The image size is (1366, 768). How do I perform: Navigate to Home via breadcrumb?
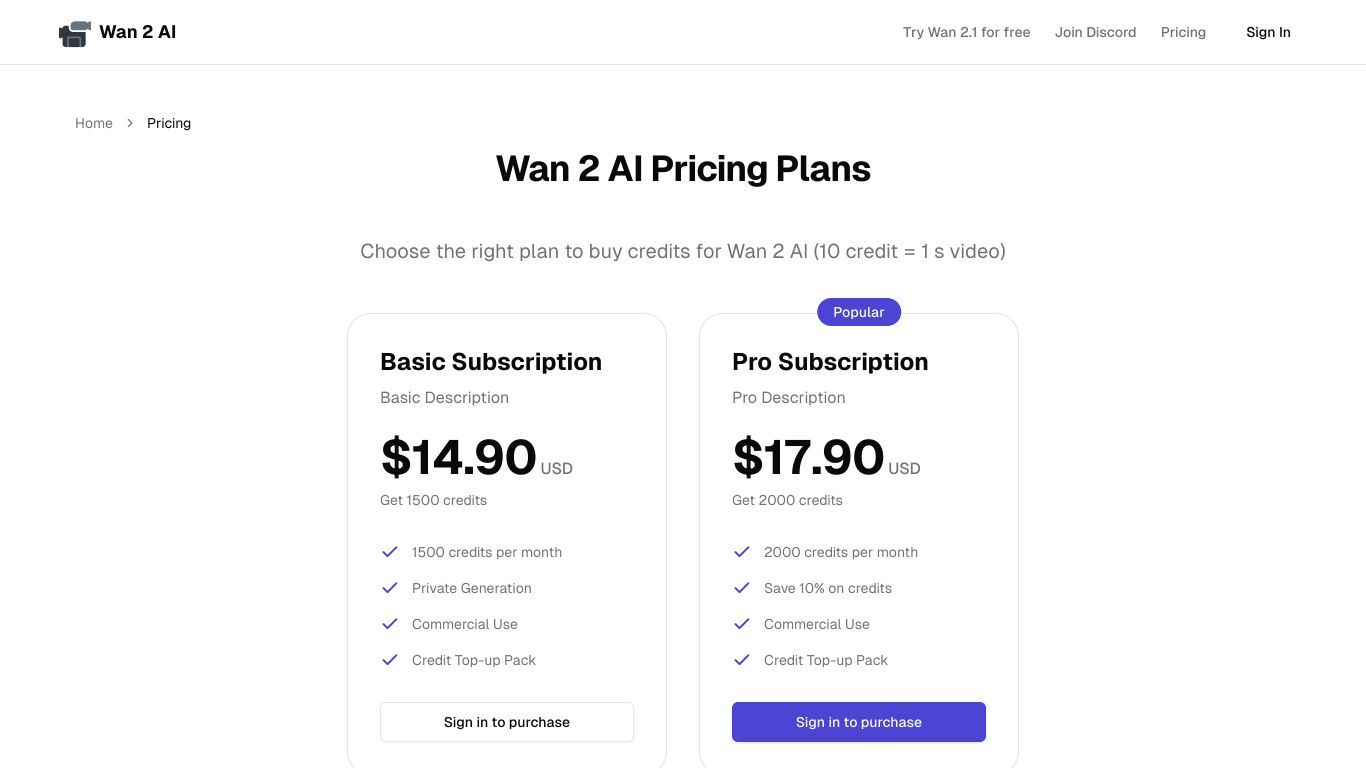[94, 123]
